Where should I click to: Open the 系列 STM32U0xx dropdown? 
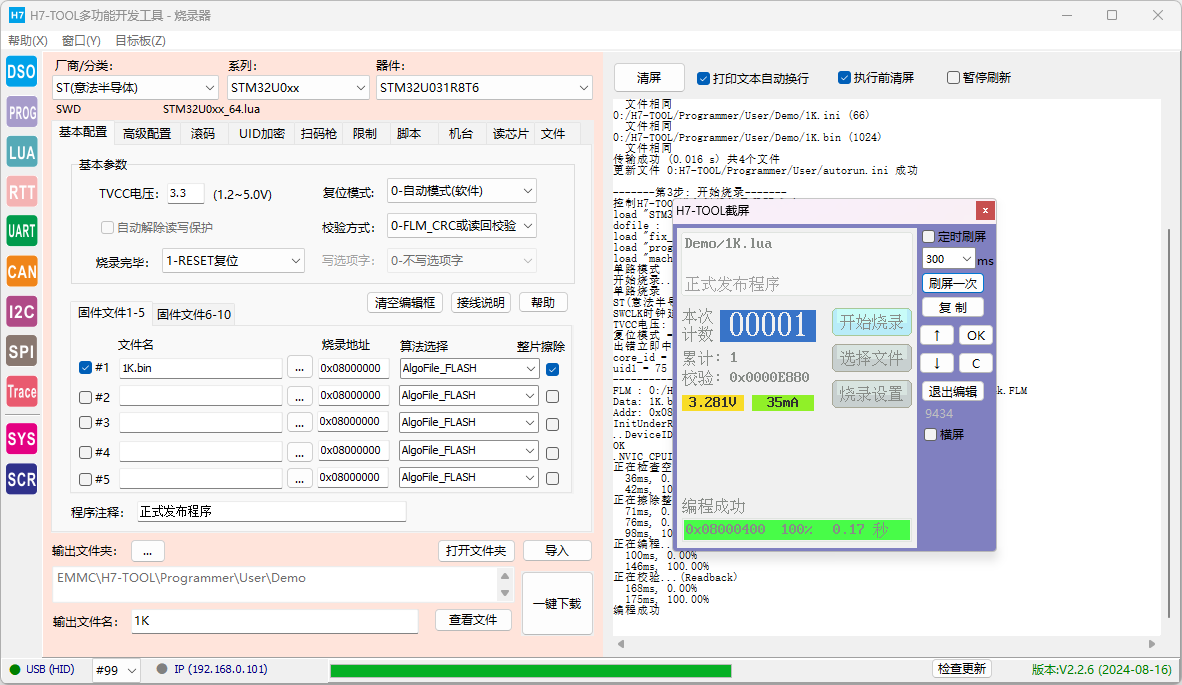298,87
